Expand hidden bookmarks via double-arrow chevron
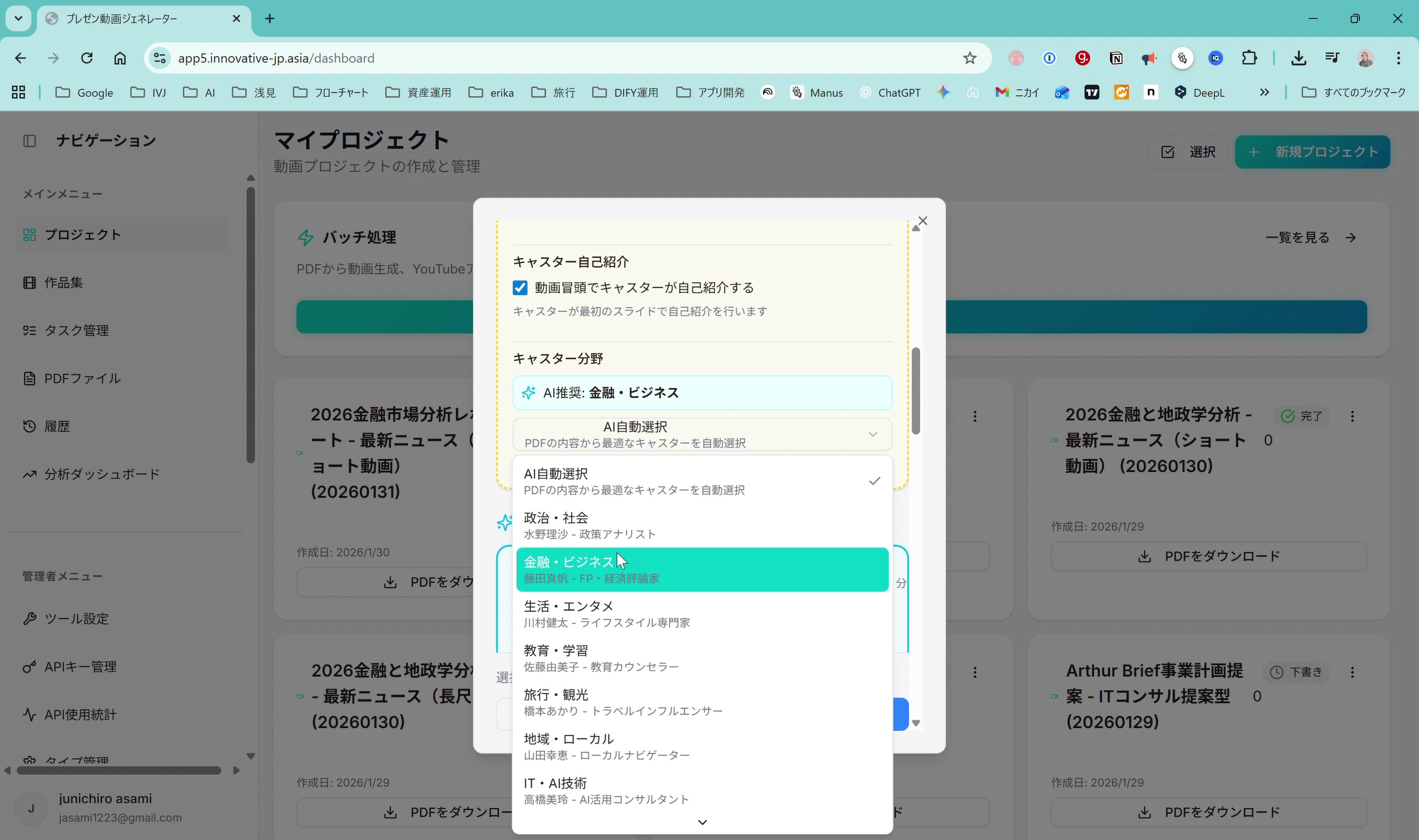The height and width of the screenshot is (840, 1419). (x=1264, y=92)
